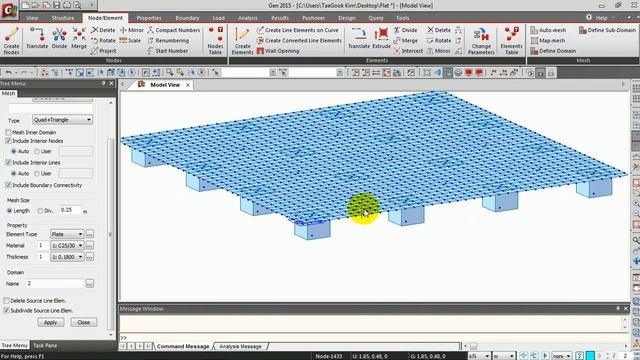Click Define Sub-Domain
The width and height of the screenshot is (640, 360).
[x=607, y=30]
